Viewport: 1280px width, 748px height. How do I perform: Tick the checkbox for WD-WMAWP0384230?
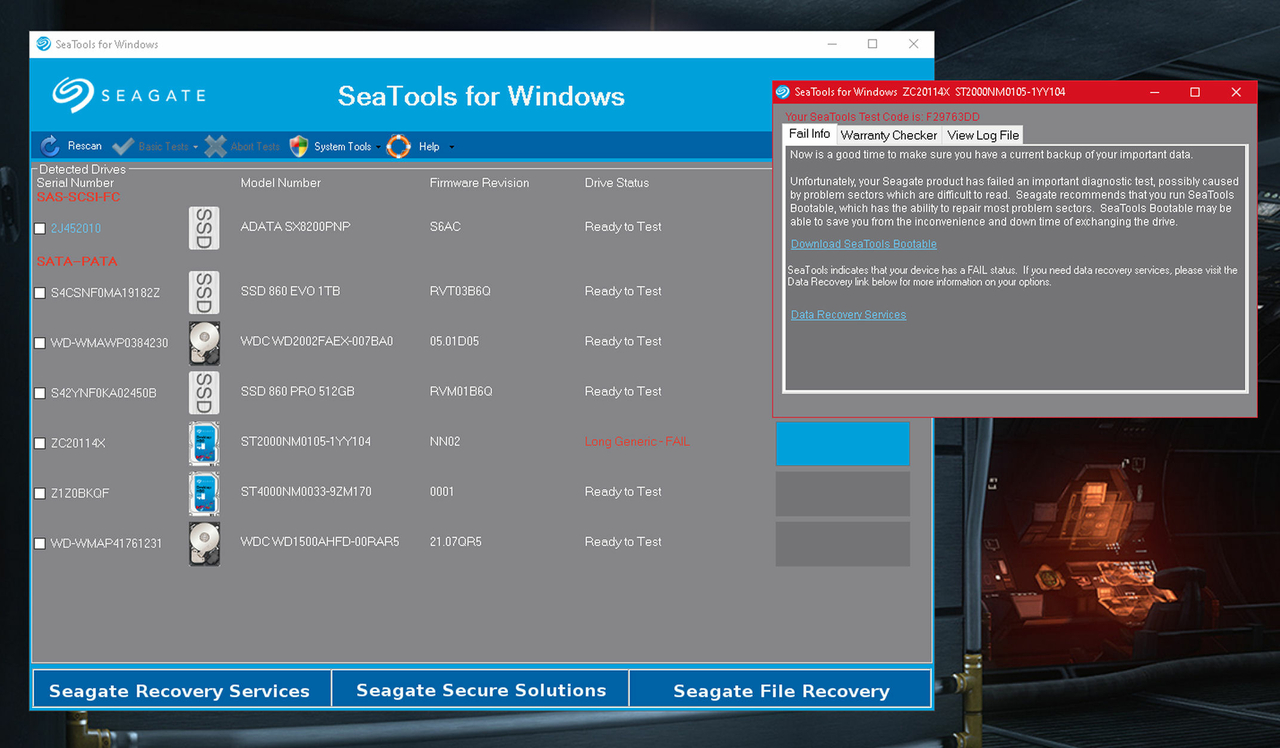40,343
